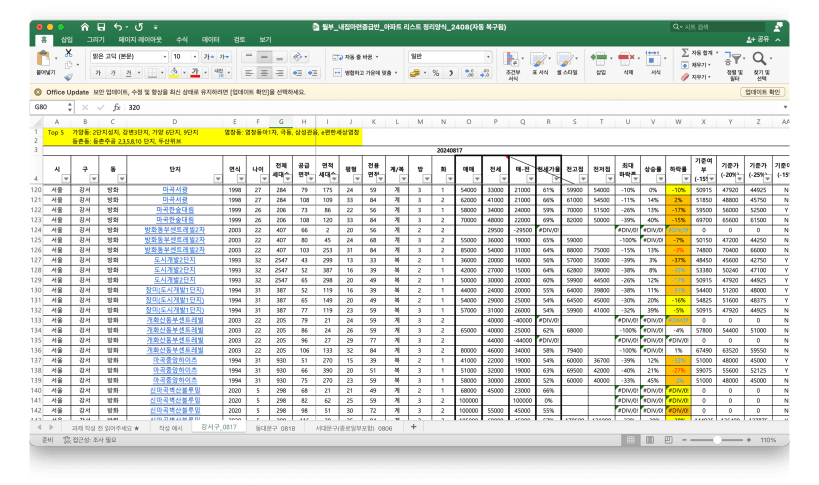The height and width of the screenshot is (485, 819).
Task: Toggle underline formatting
Action: pos(128,73)
